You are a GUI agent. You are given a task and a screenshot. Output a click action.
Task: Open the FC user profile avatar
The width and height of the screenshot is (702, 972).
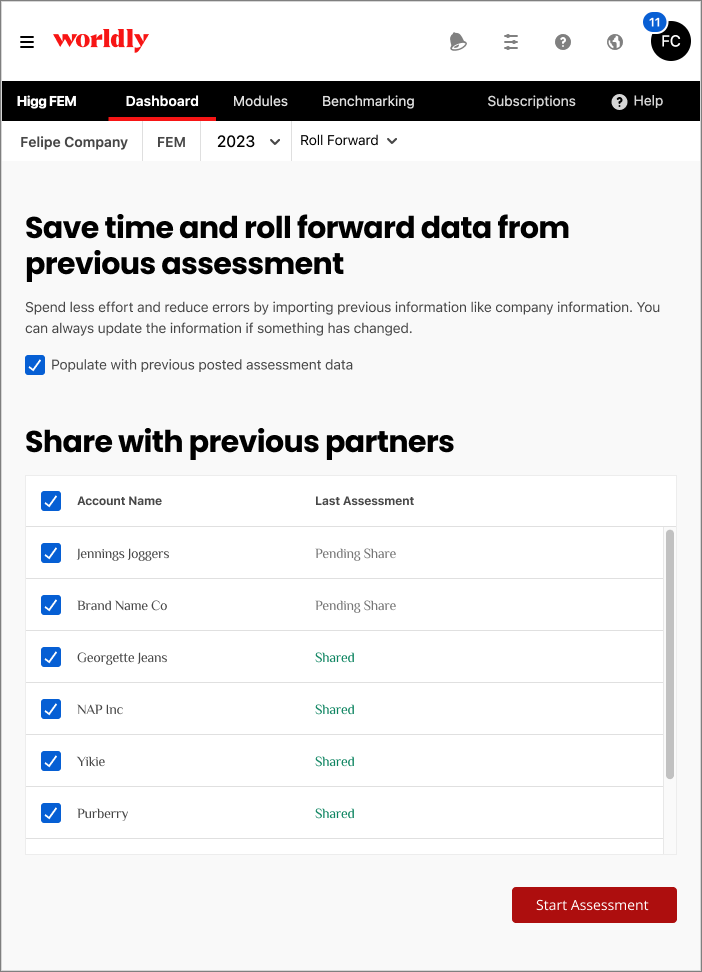670,42
